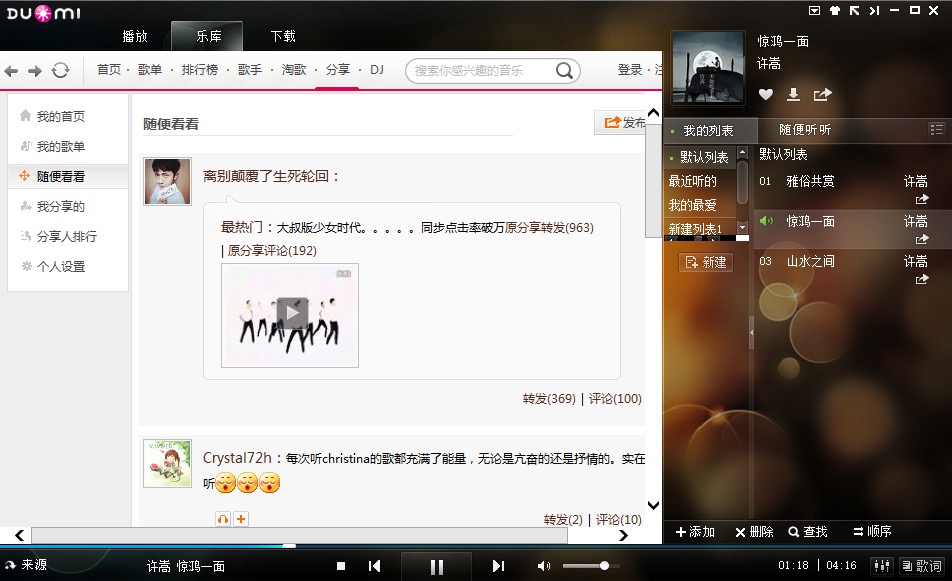Image resolution: width=952 pixels, height=581 pixels.
Task: Share song 惊鸿一面 in playlist
Action: coord(922,239)
